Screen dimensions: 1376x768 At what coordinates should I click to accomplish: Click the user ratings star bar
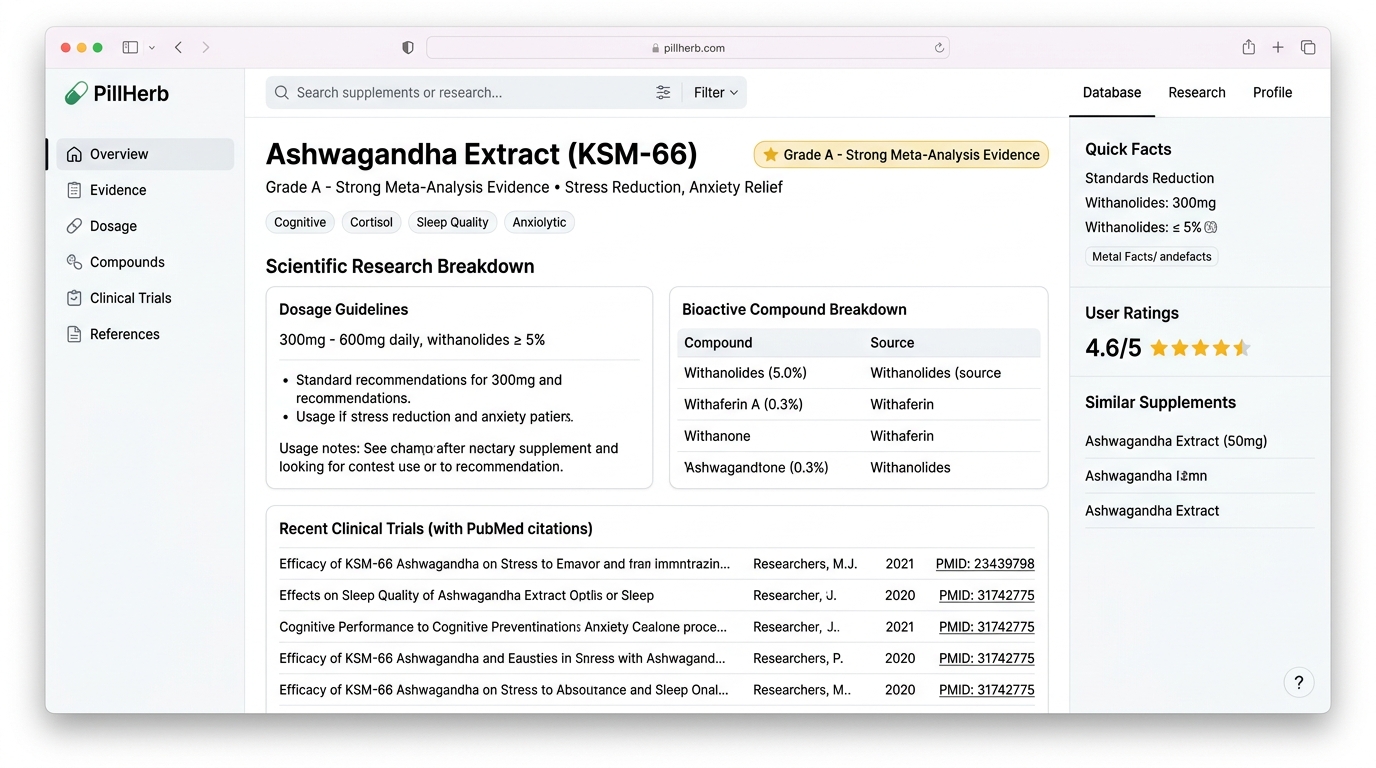tap(1200, 348)
